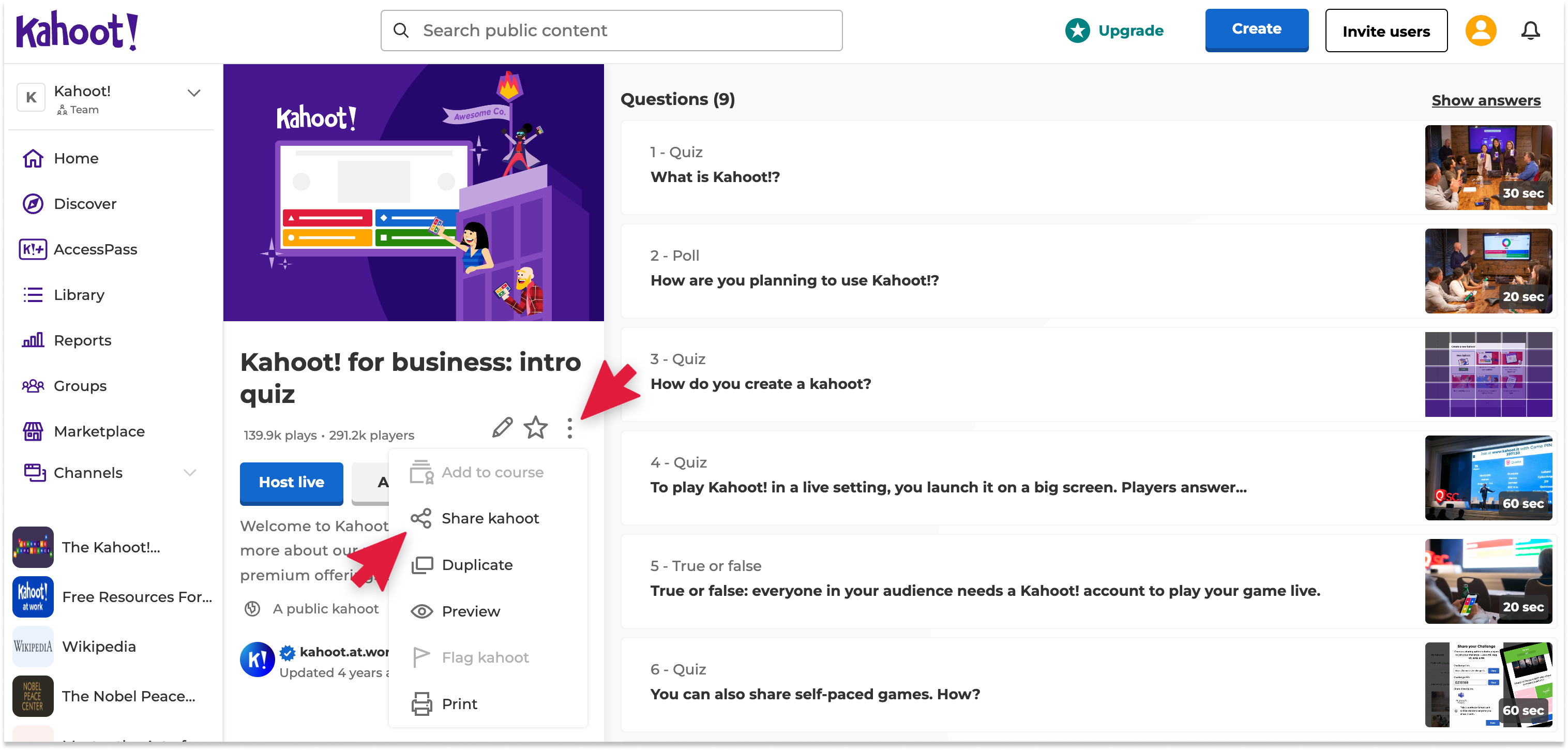Viewport: 1568px width, 750px height.
Task: Expand the Kahoot! Team workspace chevron
Action: [x=193, y=93]
